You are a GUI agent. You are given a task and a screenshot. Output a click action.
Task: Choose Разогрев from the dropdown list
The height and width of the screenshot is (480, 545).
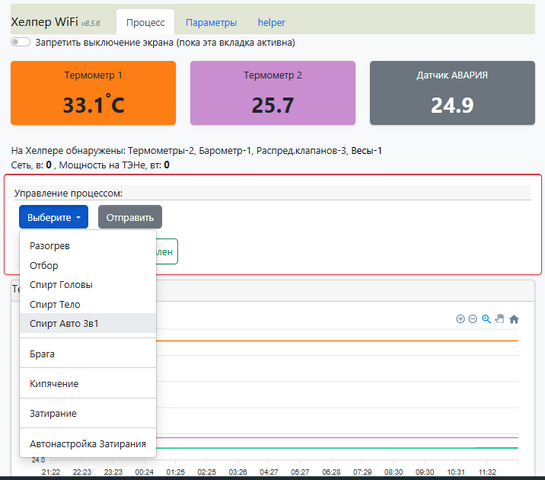click(x=88, y=246)
